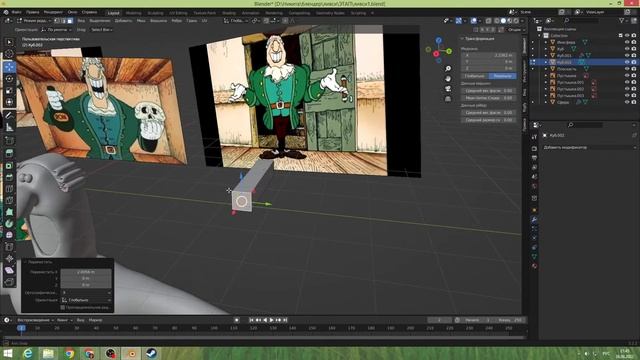640x360 pixels.
Task: Open Object Data green triangle tab
Action: click(x=534, y=256)
